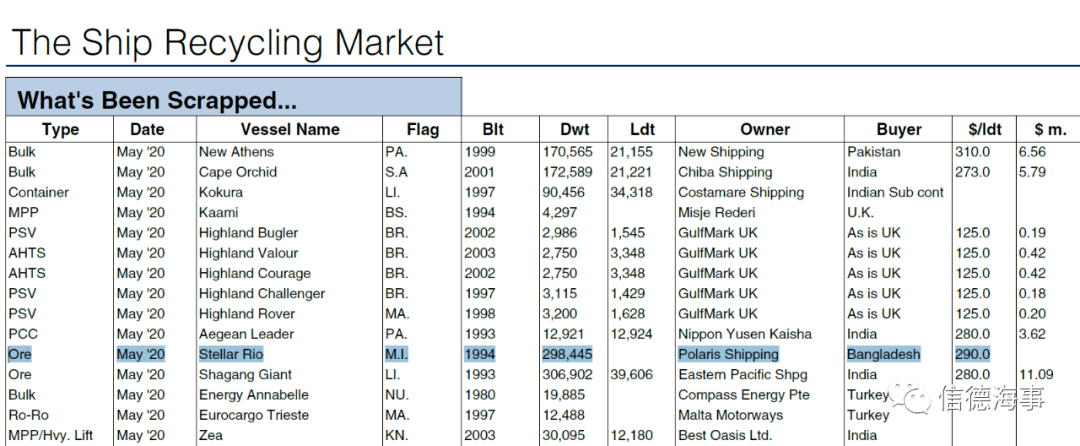Image resolution: width=1080 pixels, height=446 pixels.
Task: Click buyer Indian Sub cont
Action: 895,192
